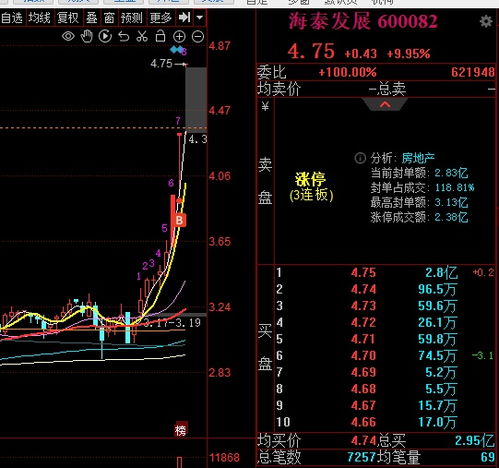Open the small dropdown arrow after 更多
499x468 pixels.
(200, 17)
